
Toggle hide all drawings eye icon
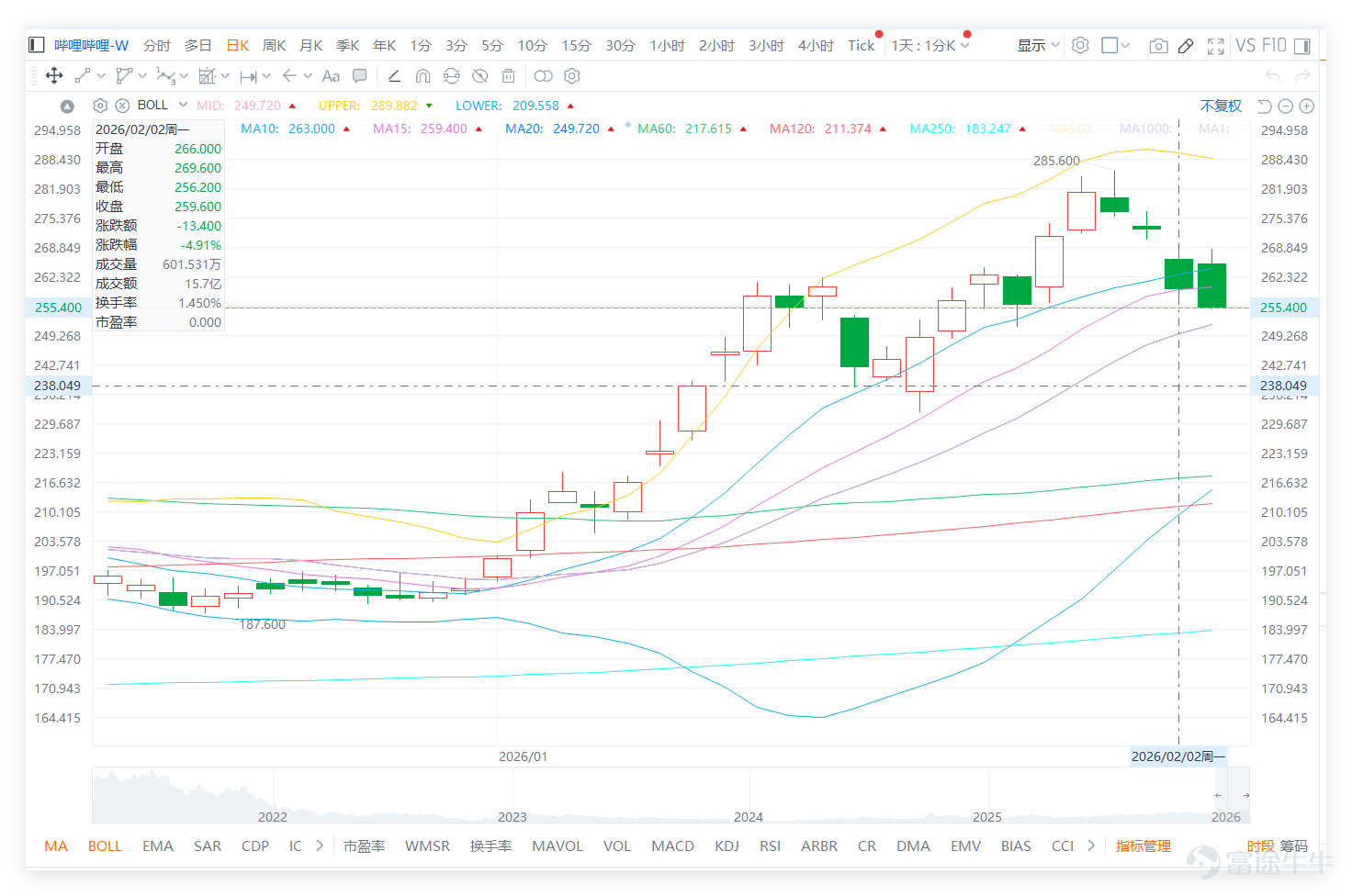coord(479,76)
